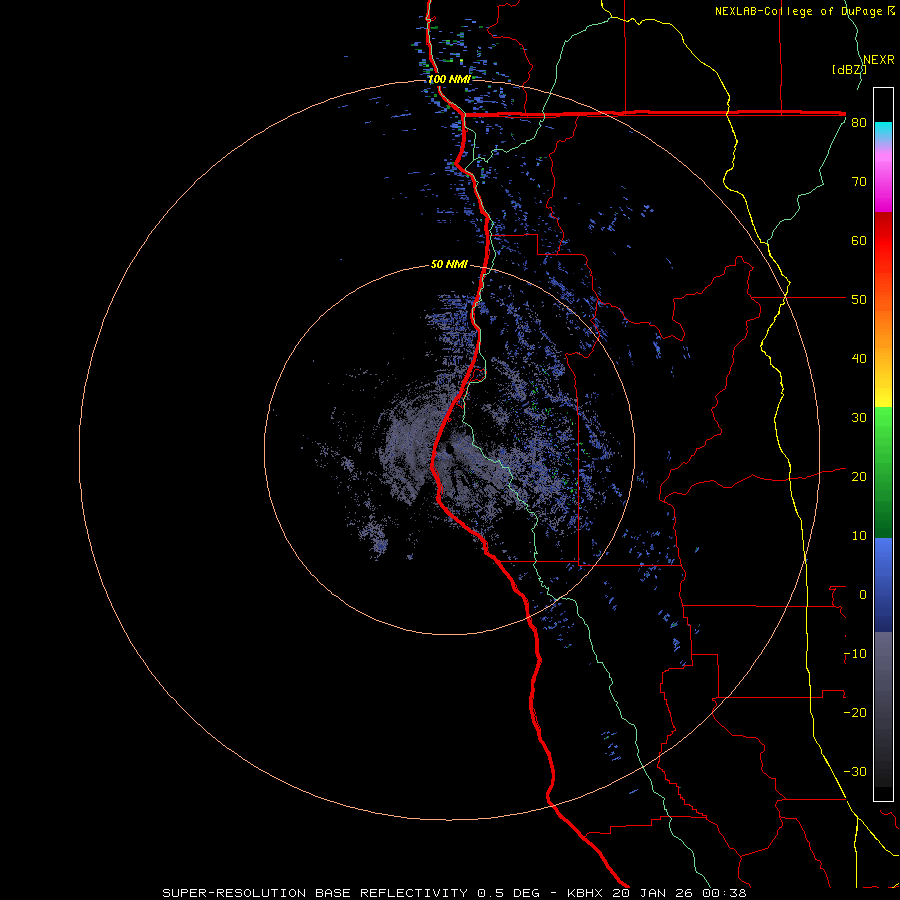Image resolution: width=900 pixels, height=900 pixels.
Task: Click the [dBZ] unit label
Action: click(x=849, y=69)
